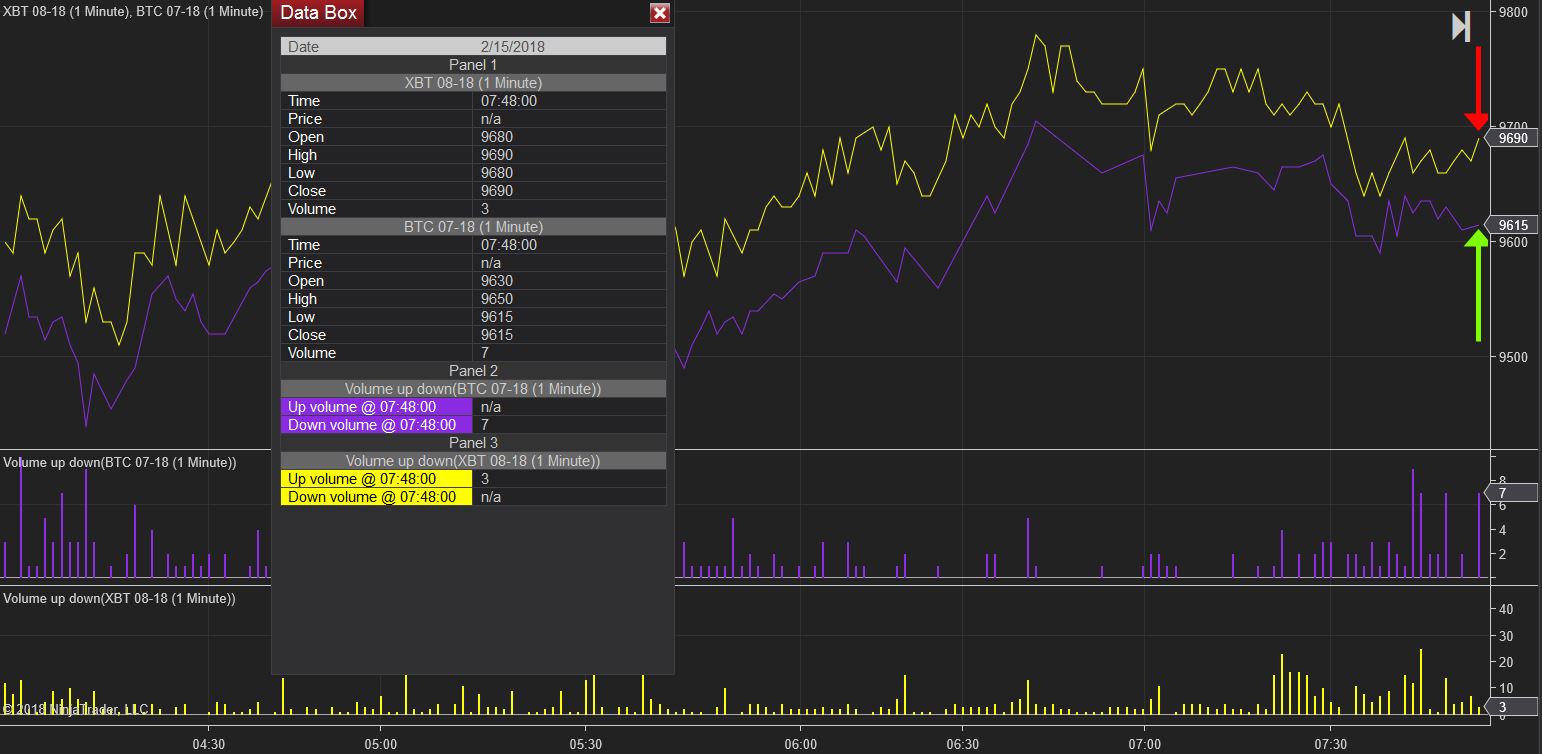This screenshot has height=754, width=1542.
Task: Click the 9615 price marker on the axis
Action: pyautogui.click(x=1513, y=225)
